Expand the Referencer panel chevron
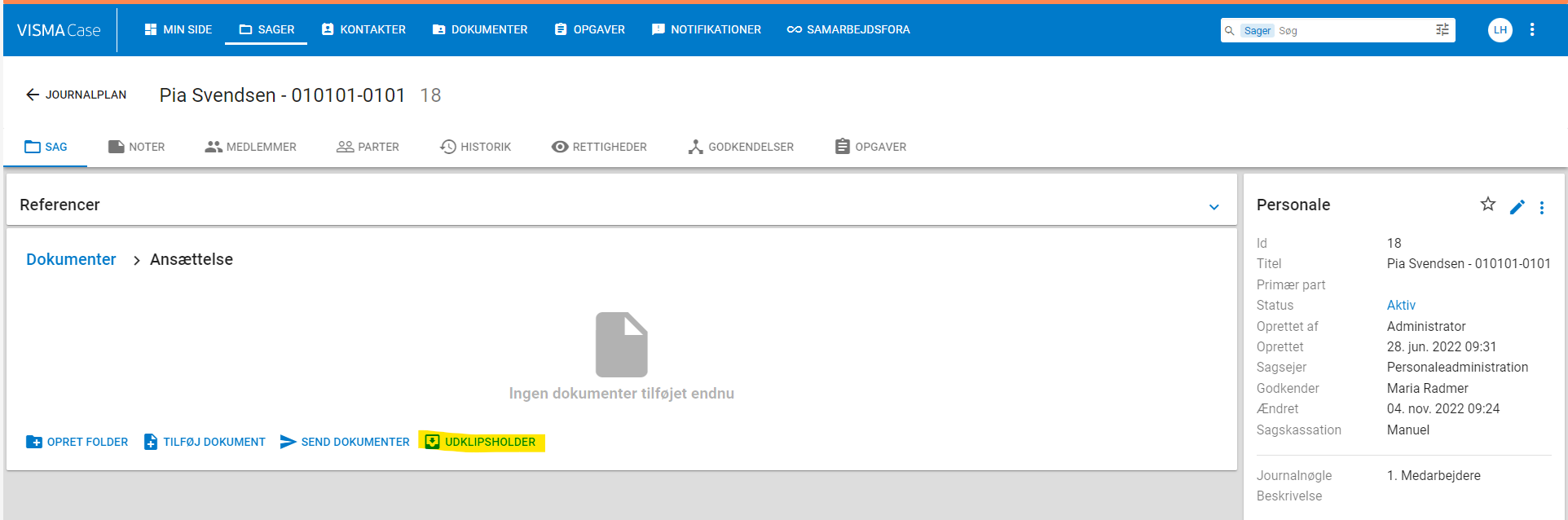 1213,206
